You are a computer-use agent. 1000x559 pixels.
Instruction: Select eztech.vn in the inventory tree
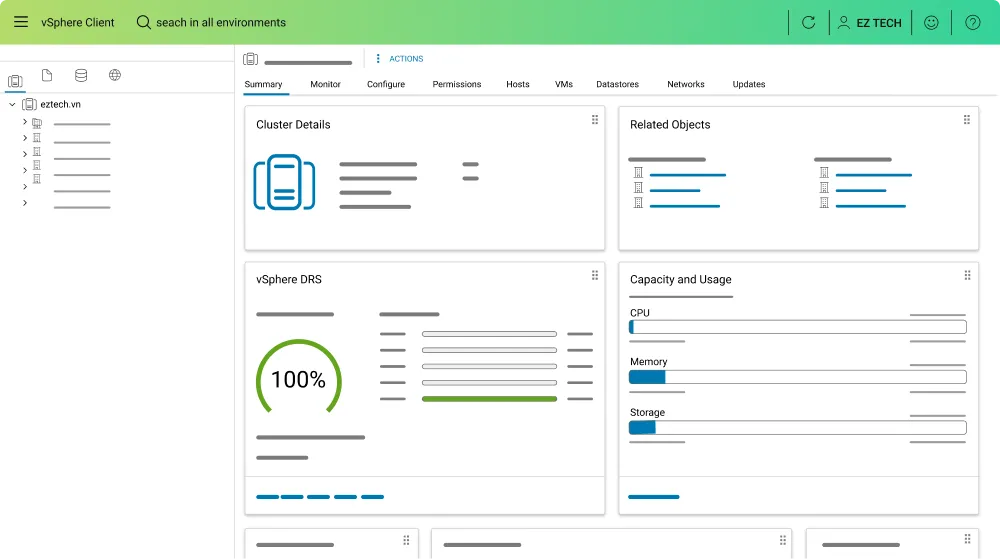point(61,104)
